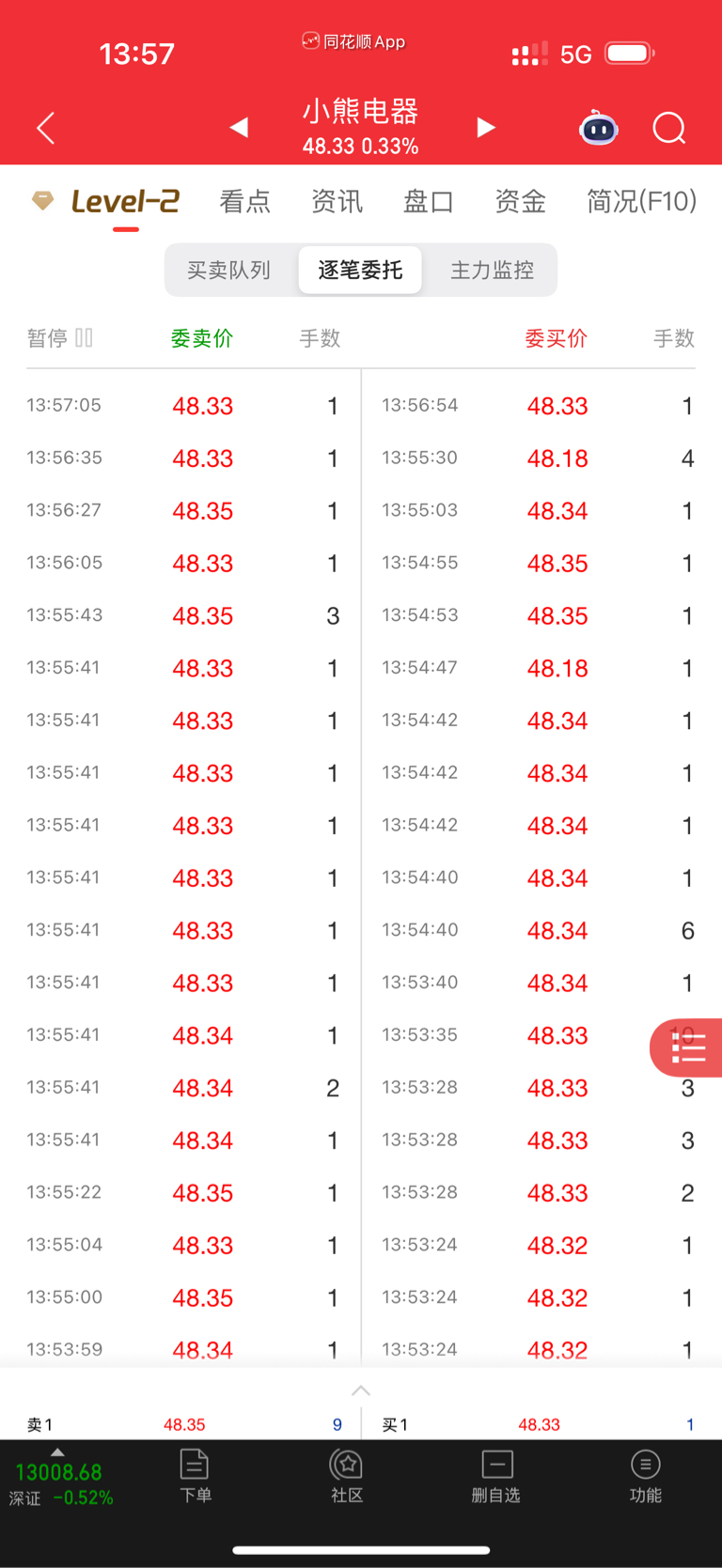Image resolution: width=722 pixels, height=1568 pixels.
Task: Select the 逐笔委托 button
Action: tap(360, 271)
